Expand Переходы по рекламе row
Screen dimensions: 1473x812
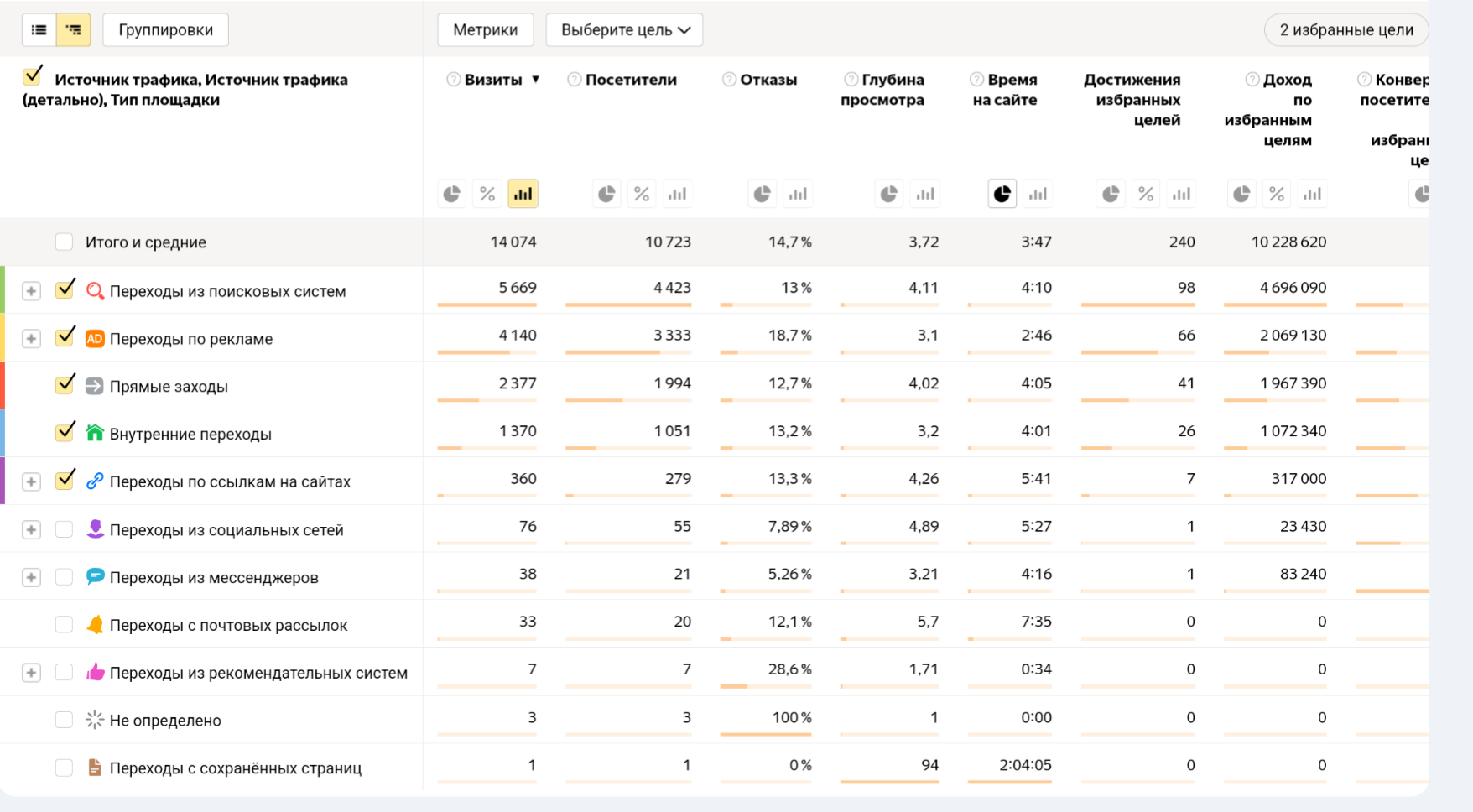31,339
